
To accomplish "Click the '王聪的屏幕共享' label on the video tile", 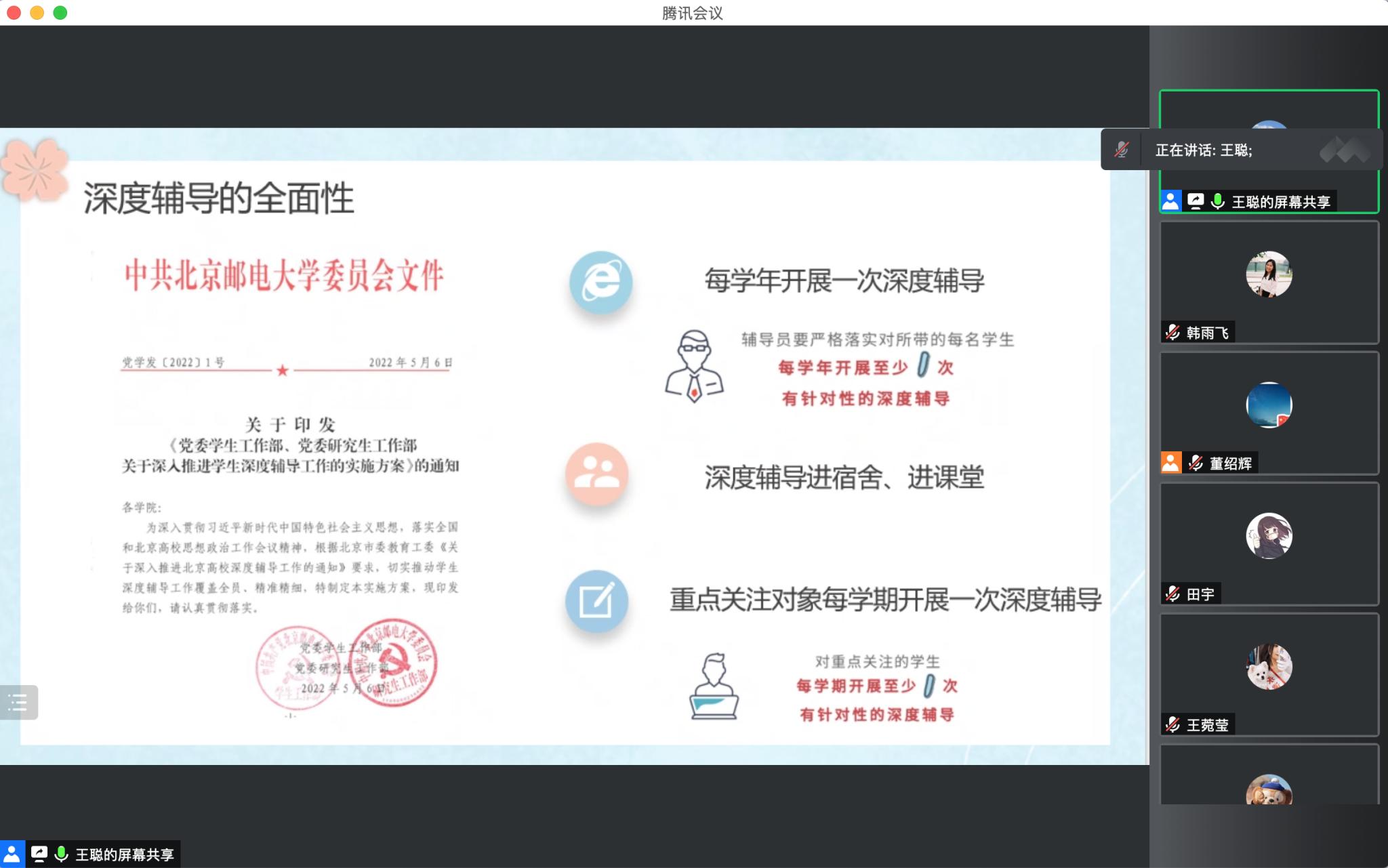I will pos(1280,202).
